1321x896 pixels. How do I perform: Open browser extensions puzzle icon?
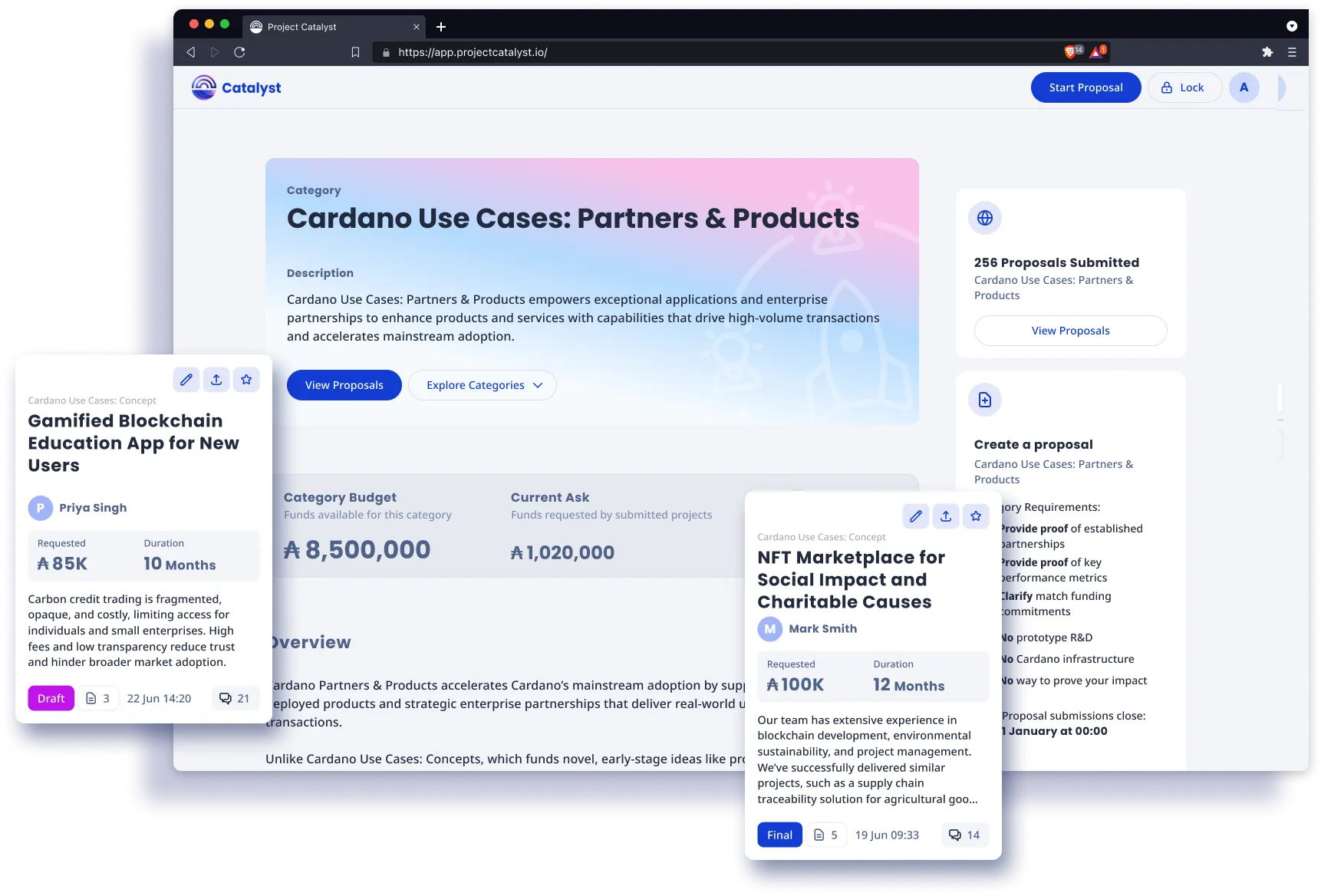pos(1267,52)
